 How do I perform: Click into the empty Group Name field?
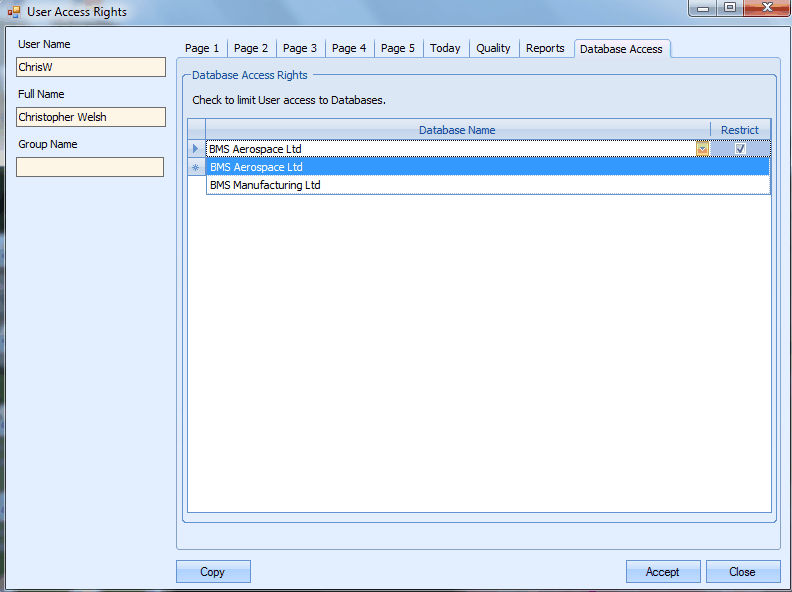tap(90, 167)
